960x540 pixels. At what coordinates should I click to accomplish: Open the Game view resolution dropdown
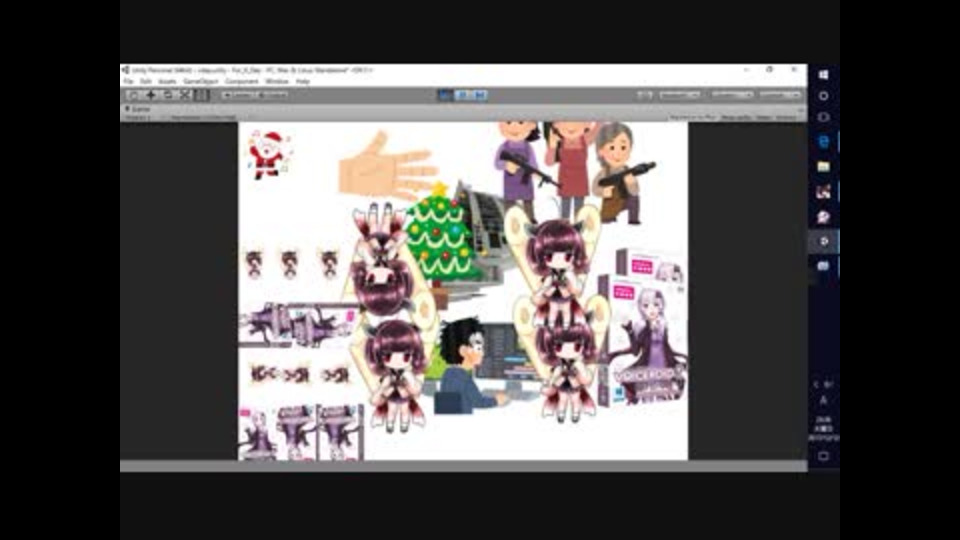coord(202,117)
